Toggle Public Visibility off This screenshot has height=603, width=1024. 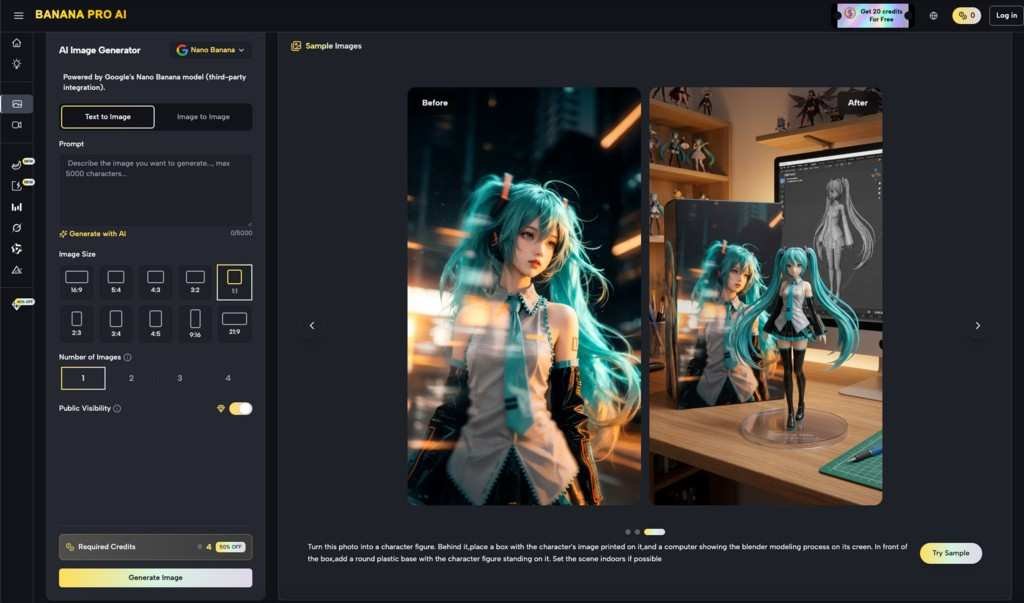[238, 408]
